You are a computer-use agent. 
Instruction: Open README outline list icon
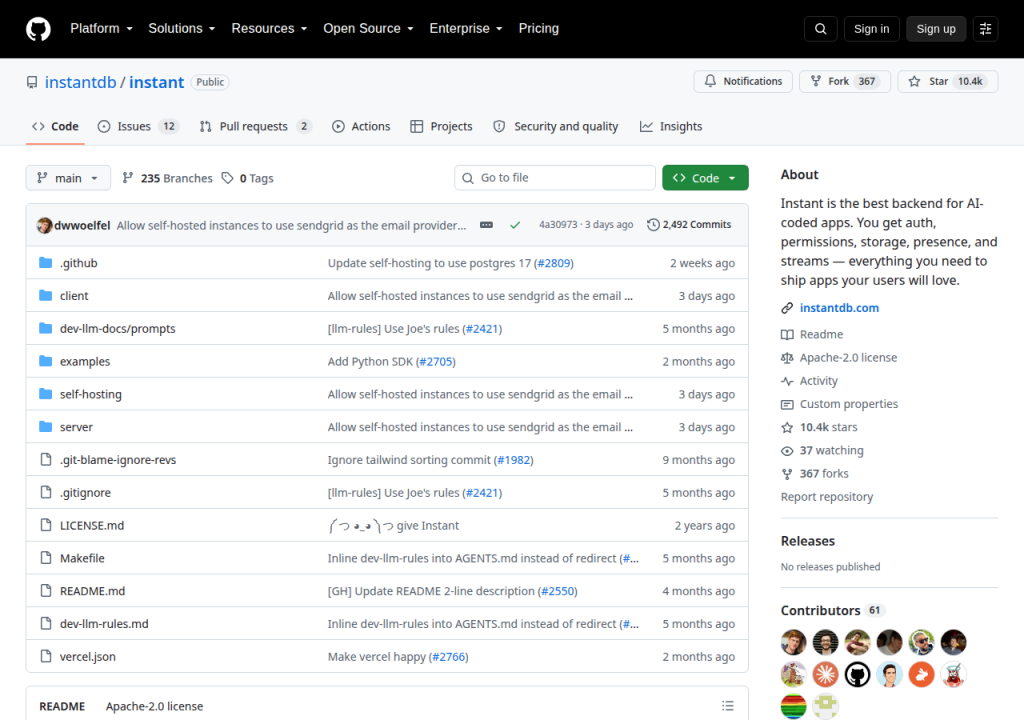point(728,706)
